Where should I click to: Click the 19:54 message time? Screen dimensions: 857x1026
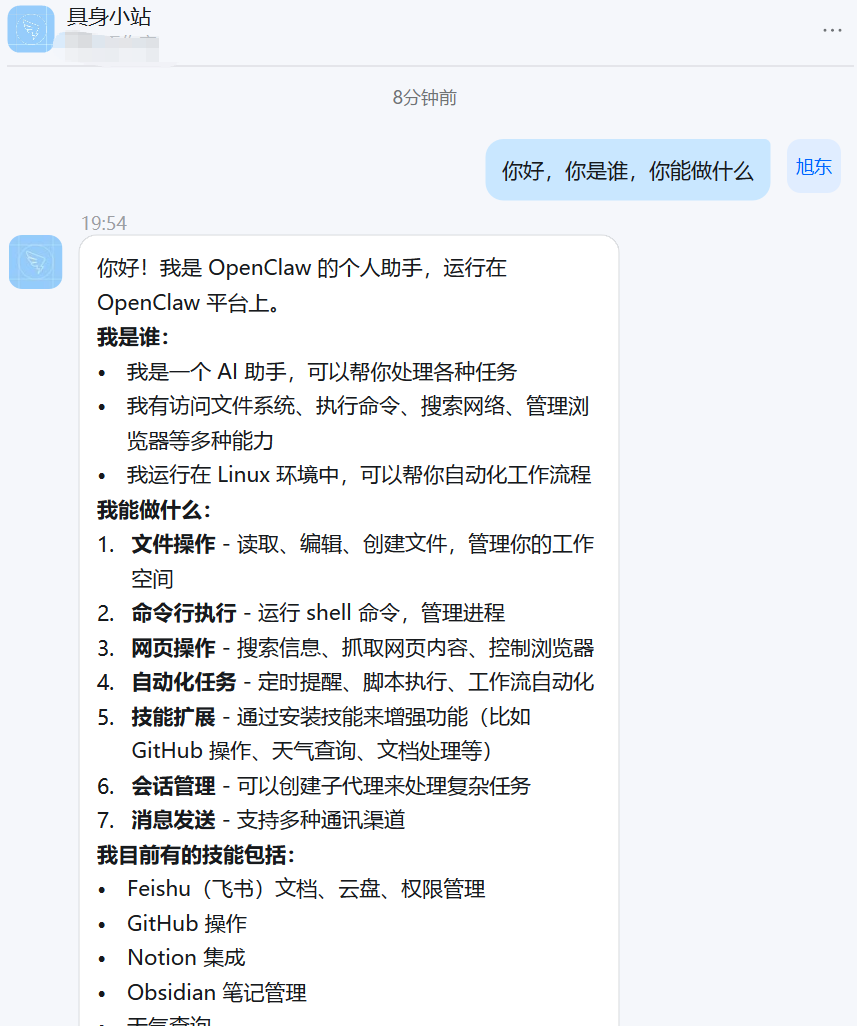104,223
